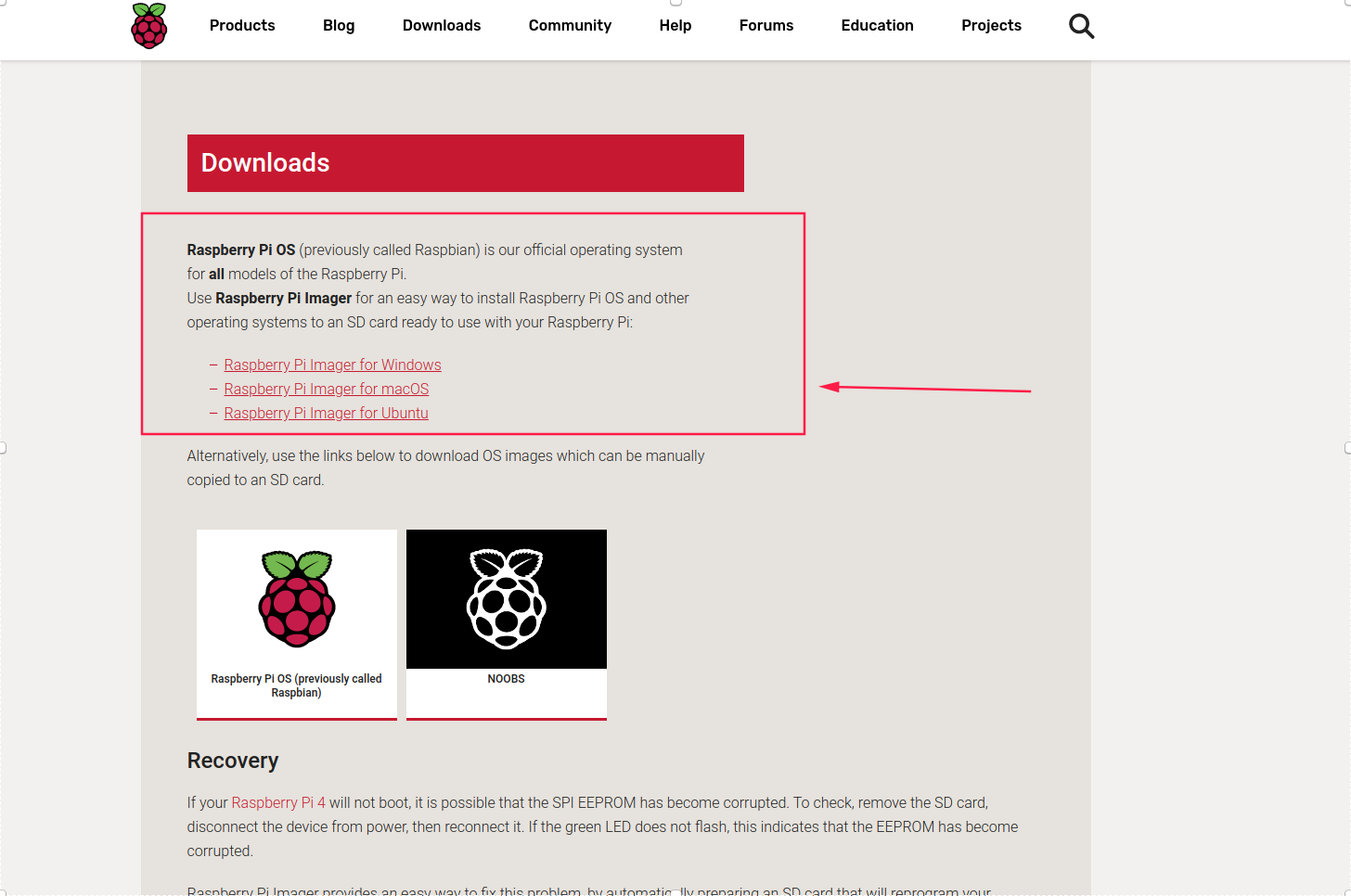1351x896 pixels.
Task: Follow the Raspberry Pi Imager for macOS link
Action: [x=327, y=390]
